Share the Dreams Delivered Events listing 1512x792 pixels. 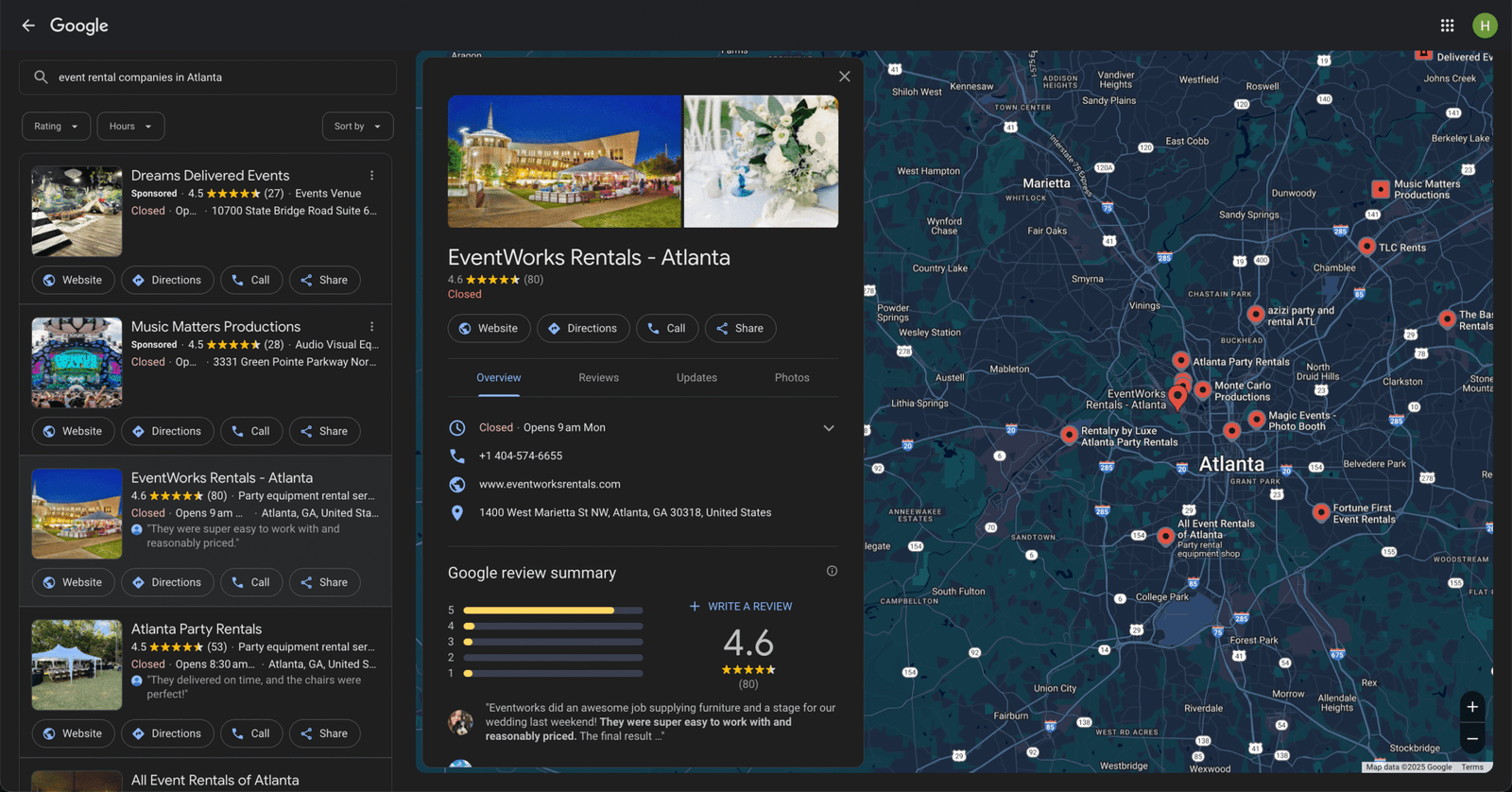tap(324, 280)
